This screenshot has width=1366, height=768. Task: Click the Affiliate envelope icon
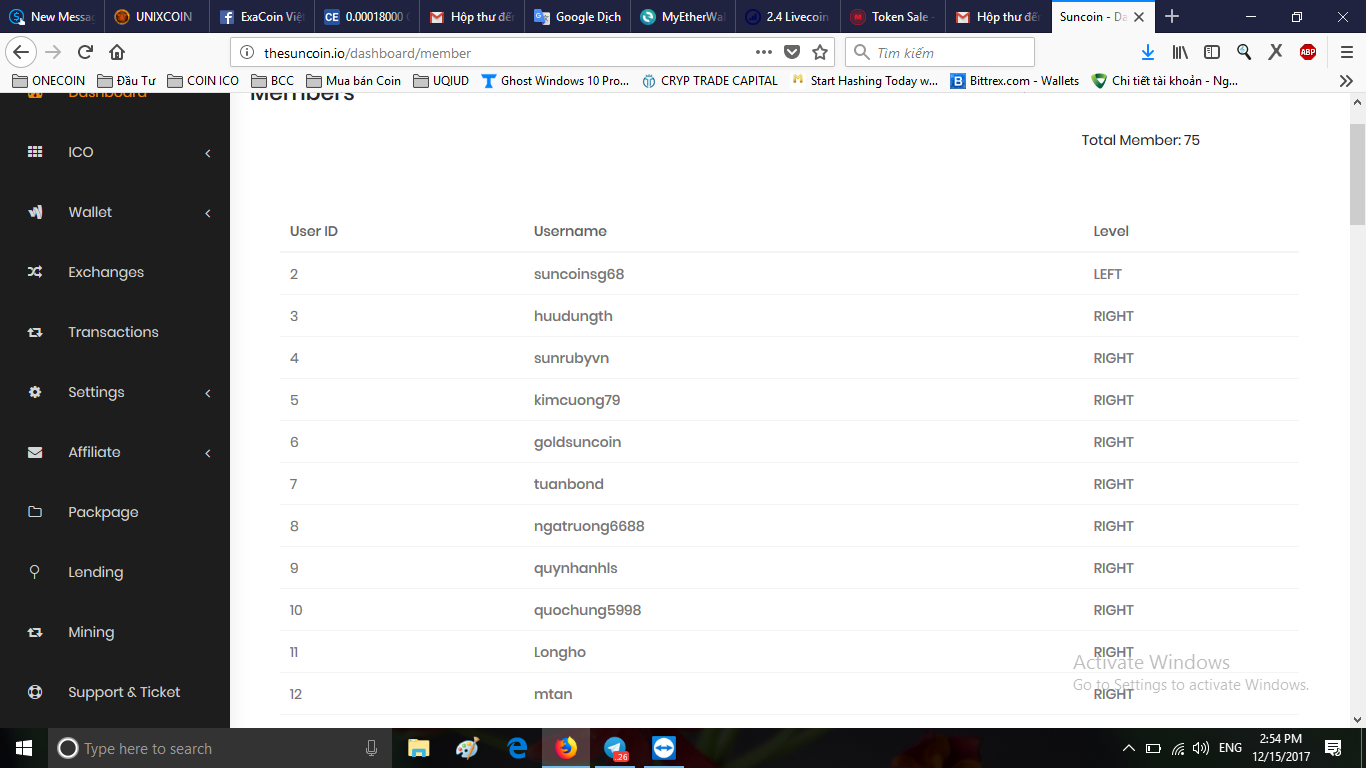point(35,452)
